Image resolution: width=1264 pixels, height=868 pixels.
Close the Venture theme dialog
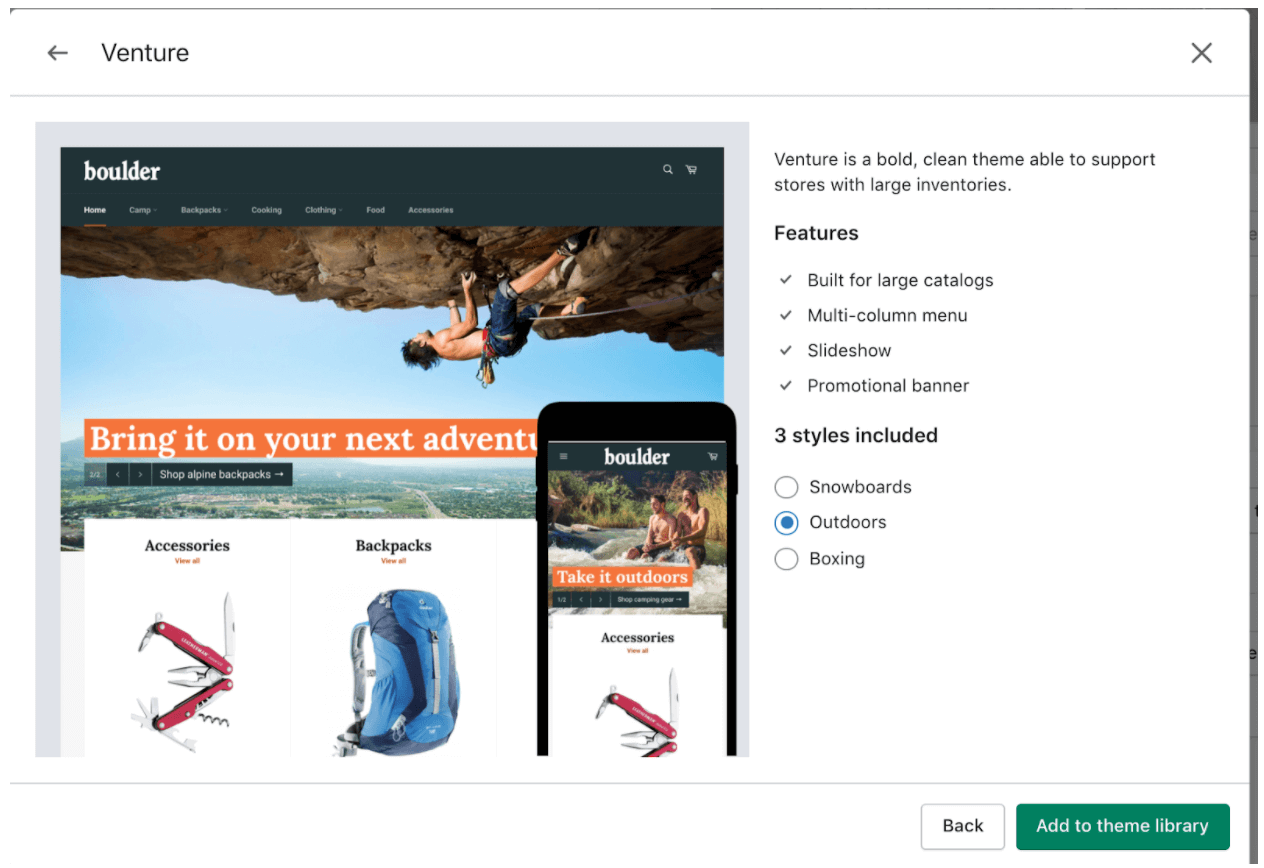(x=1201, y=53)
